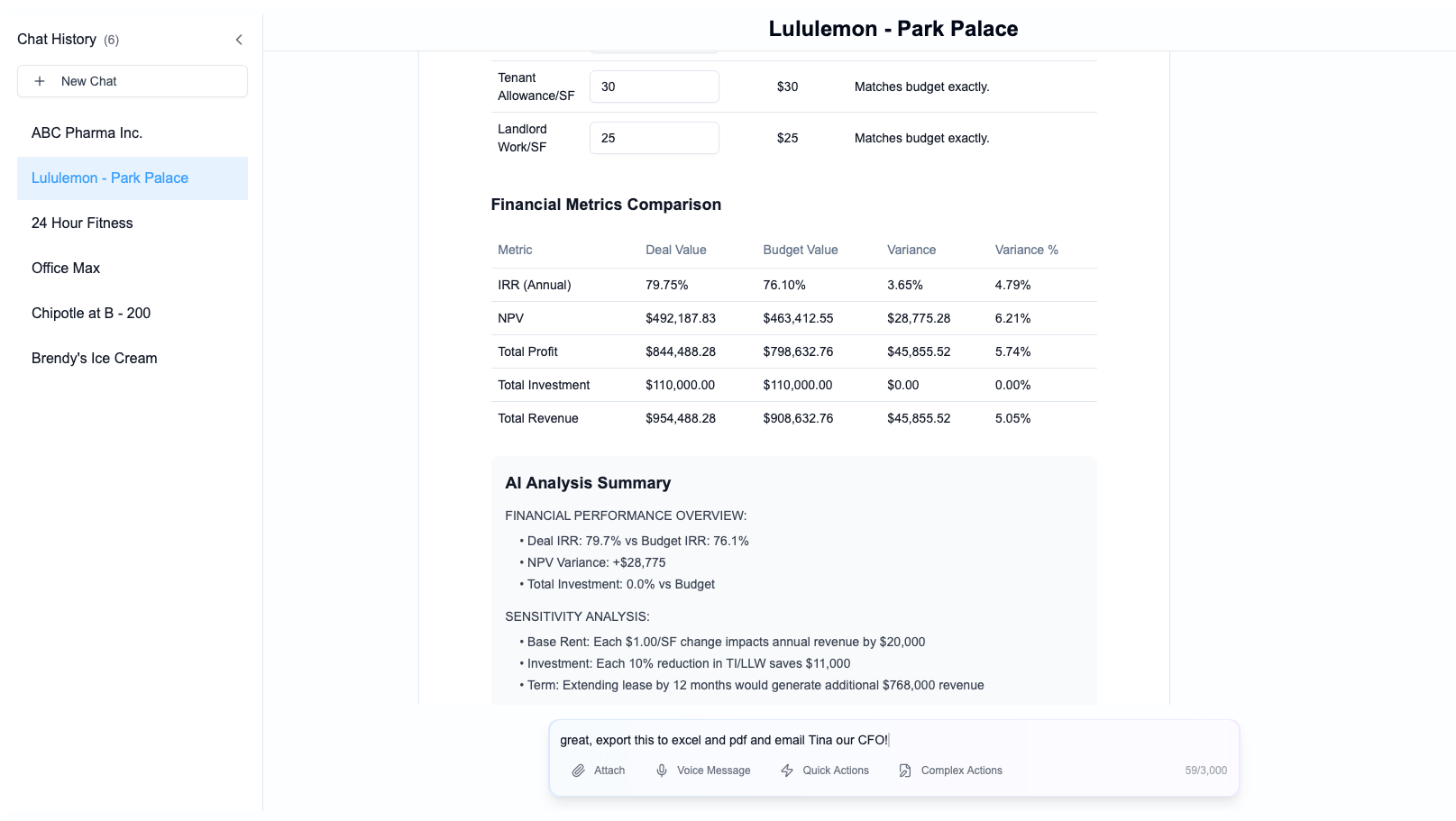This screenshot has width=1456, height=821.
Task: Click the Metric column header
Action: point(515,250)
